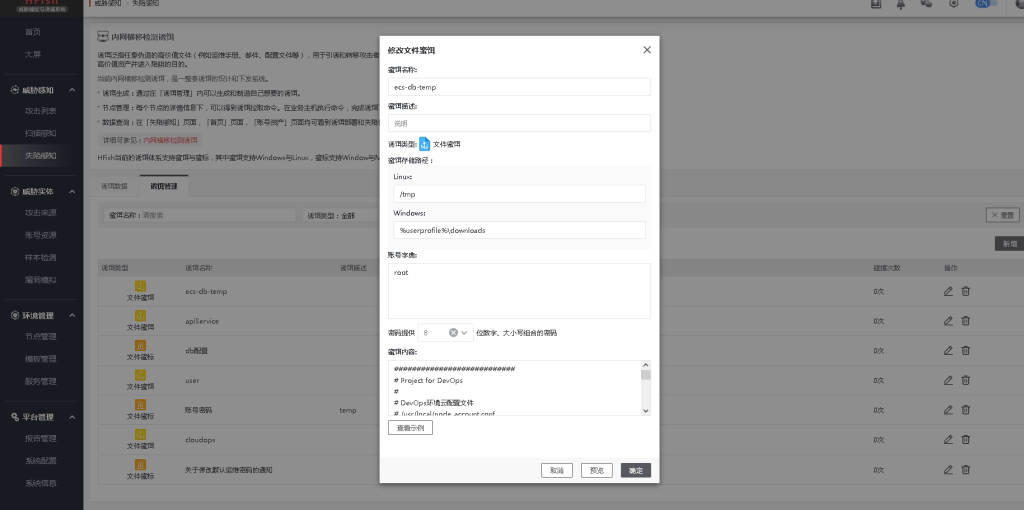Viewport: 1024px width, 510px height.
Task: Click the delete trash icon for cloudops row
Action: (x=966, y=439)
